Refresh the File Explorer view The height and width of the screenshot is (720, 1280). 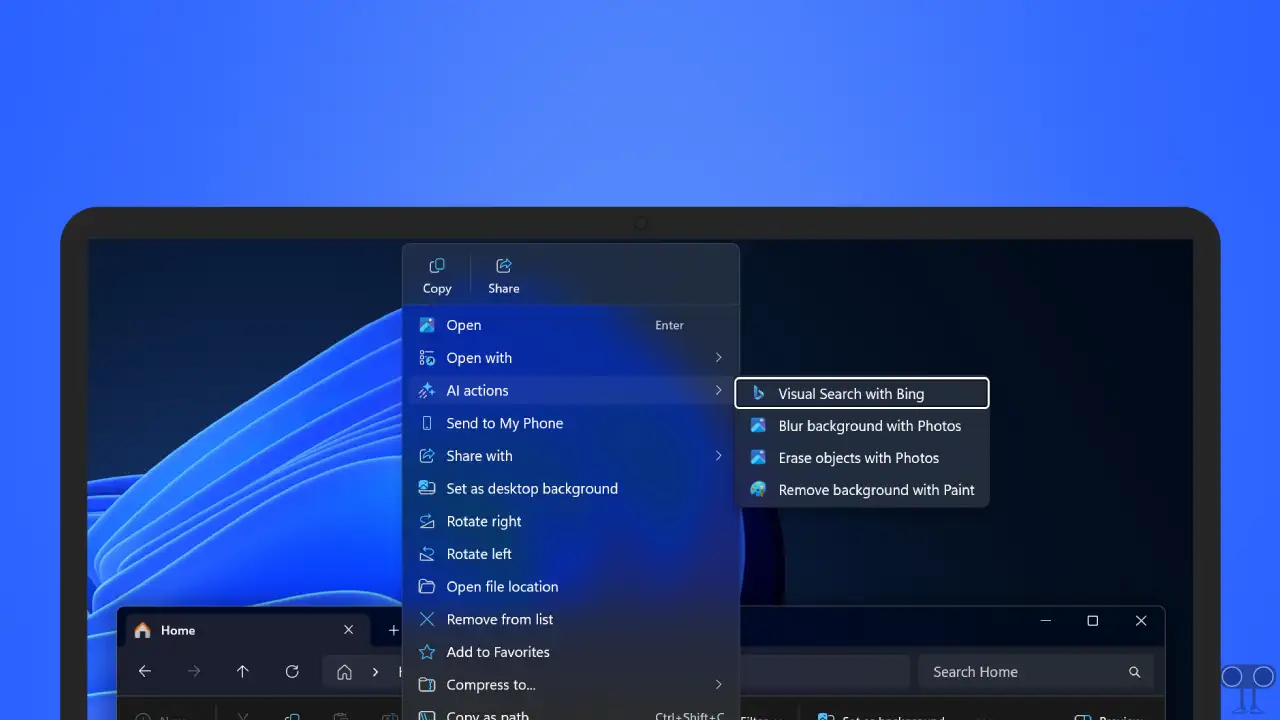[292, 671]
